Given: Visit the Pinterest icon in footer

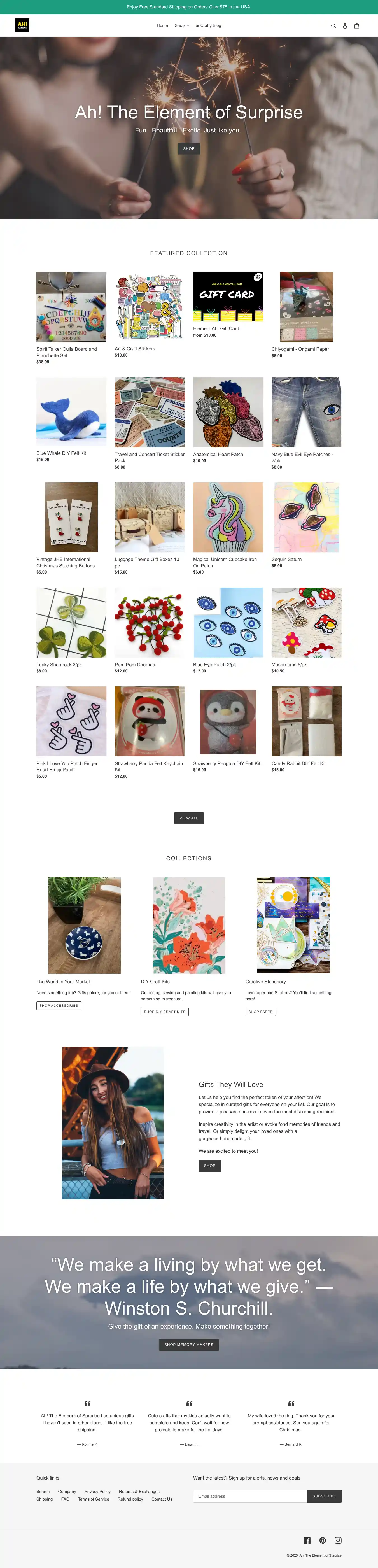Looking at the screenshot, I should pyautogui.click(x=323, y=1540).
